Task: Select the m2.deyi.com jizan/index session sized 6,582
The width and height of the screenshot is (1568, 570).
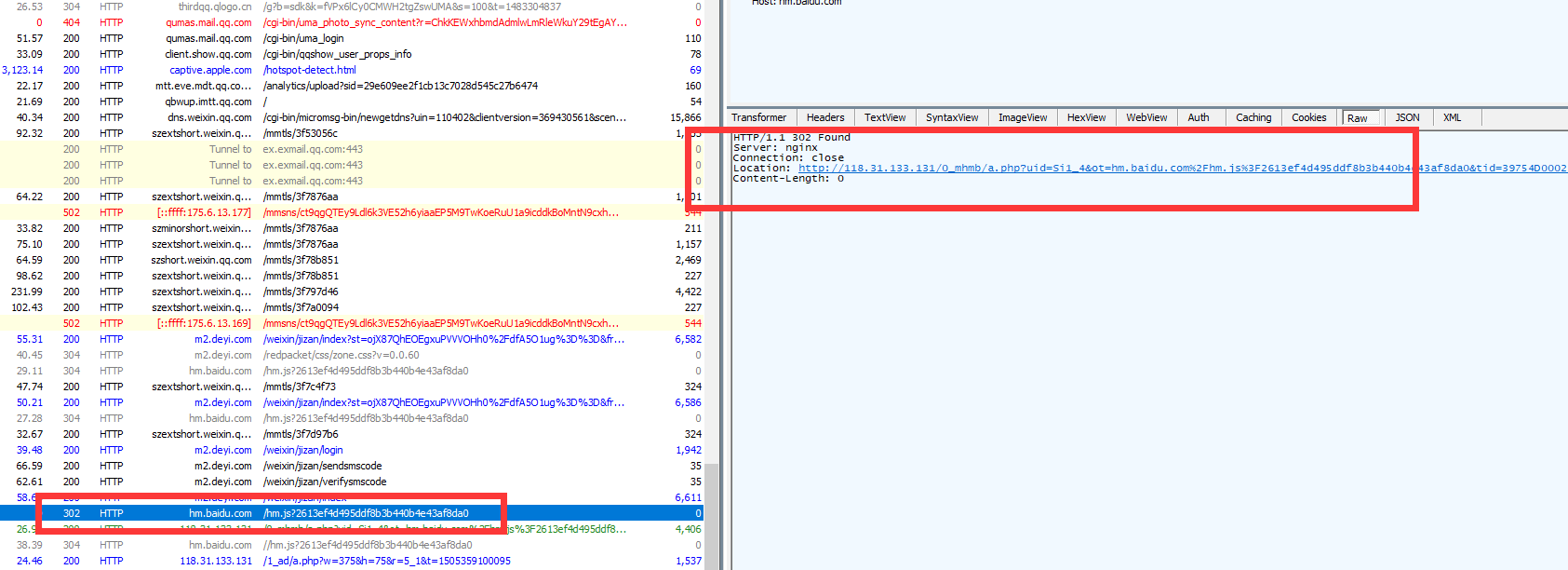Action: click(x=352, y=339)
